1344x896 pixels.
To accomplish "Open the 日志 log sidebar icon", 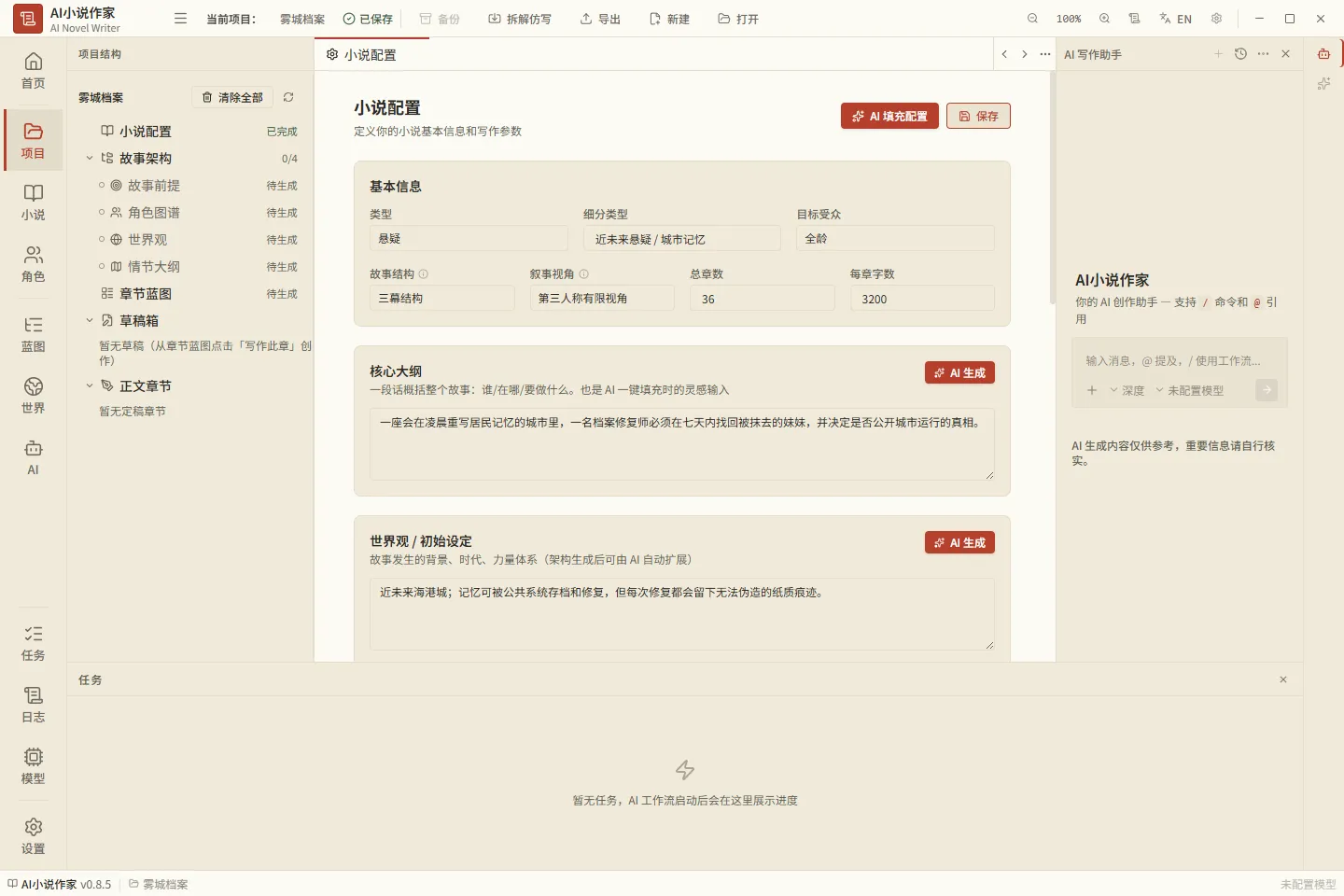I will point(33,705).
